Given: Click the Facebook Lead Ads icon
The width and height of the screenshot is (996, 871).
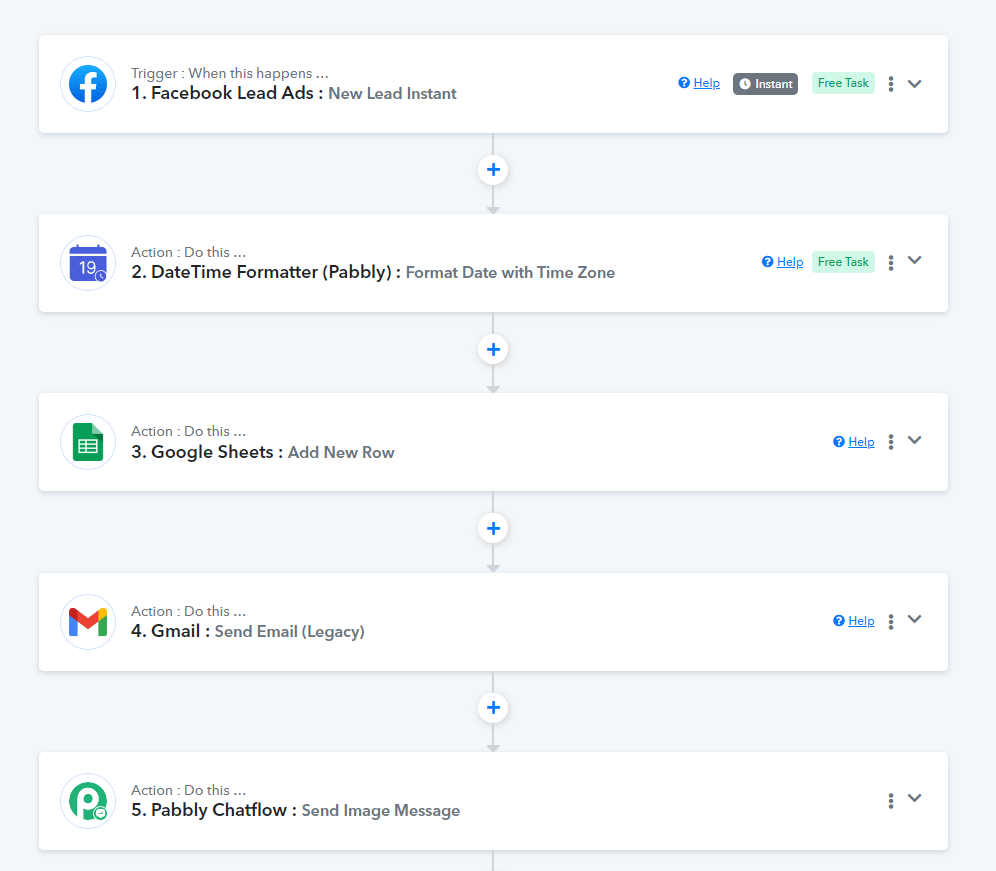Looking at the screenshot, I should coord(88,84).
